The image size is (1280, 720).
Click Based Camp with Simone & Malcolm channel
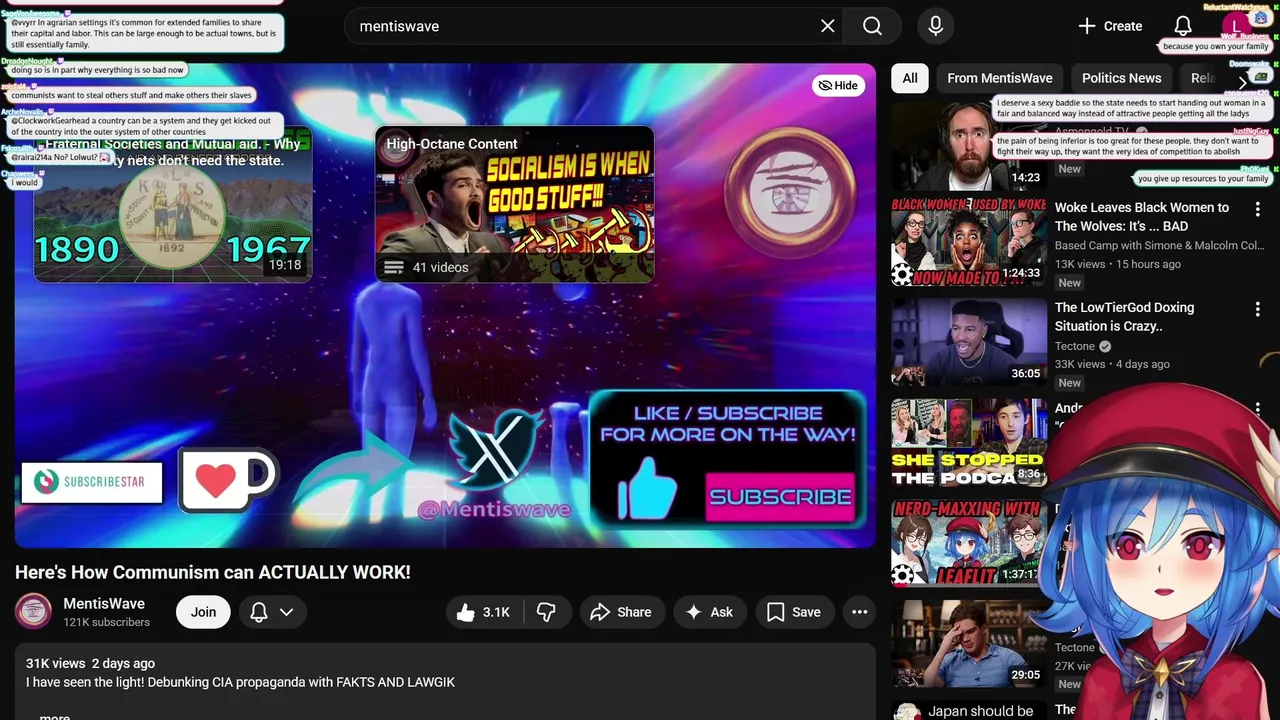(1159, 245)
